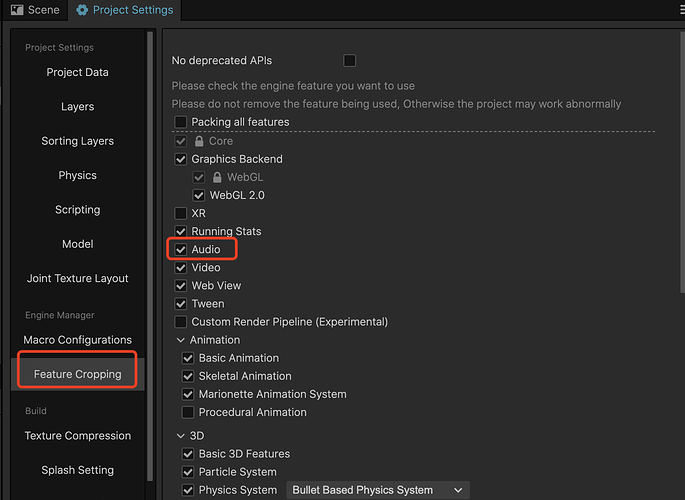Toggle the No deprecated APIs checkbox
This screenshot has width=685, height=500.
[x=350, y=60]
